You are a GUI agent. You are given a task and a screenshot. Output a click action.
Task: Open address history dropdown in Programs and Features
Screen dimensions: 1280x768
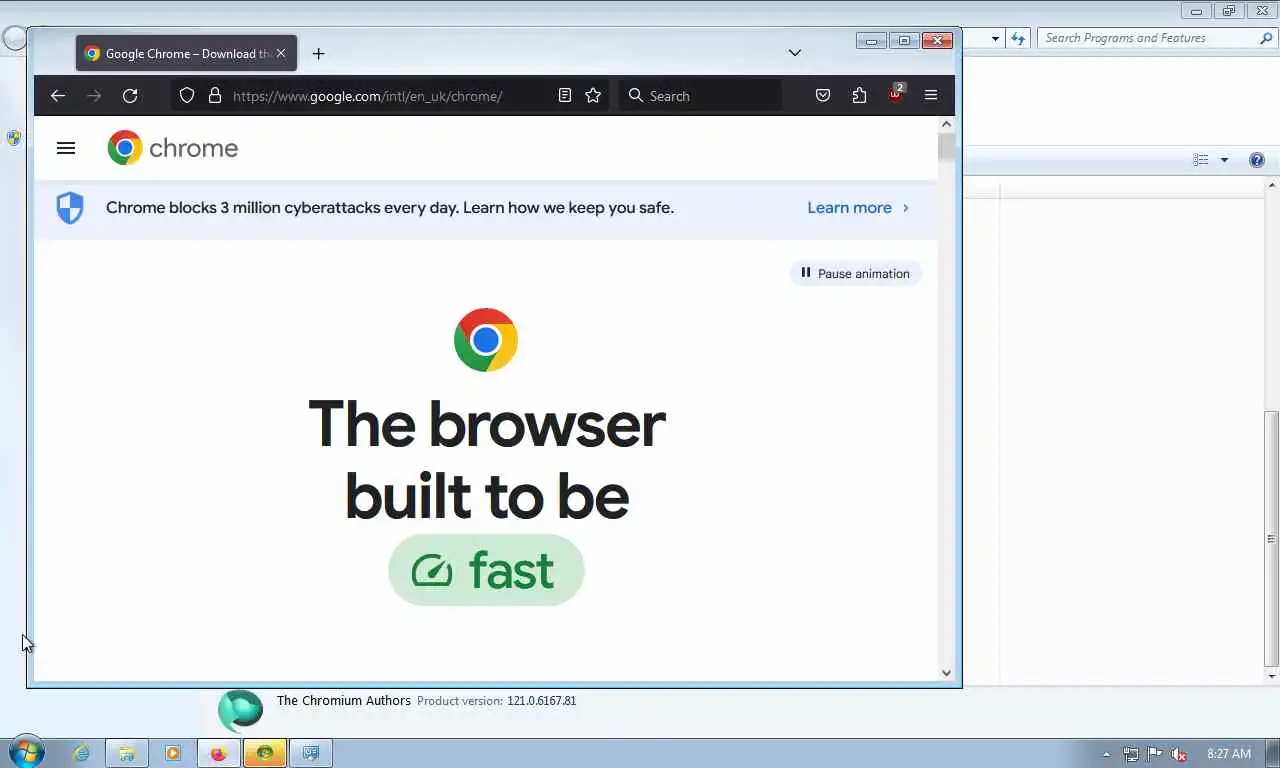[995, 38]
